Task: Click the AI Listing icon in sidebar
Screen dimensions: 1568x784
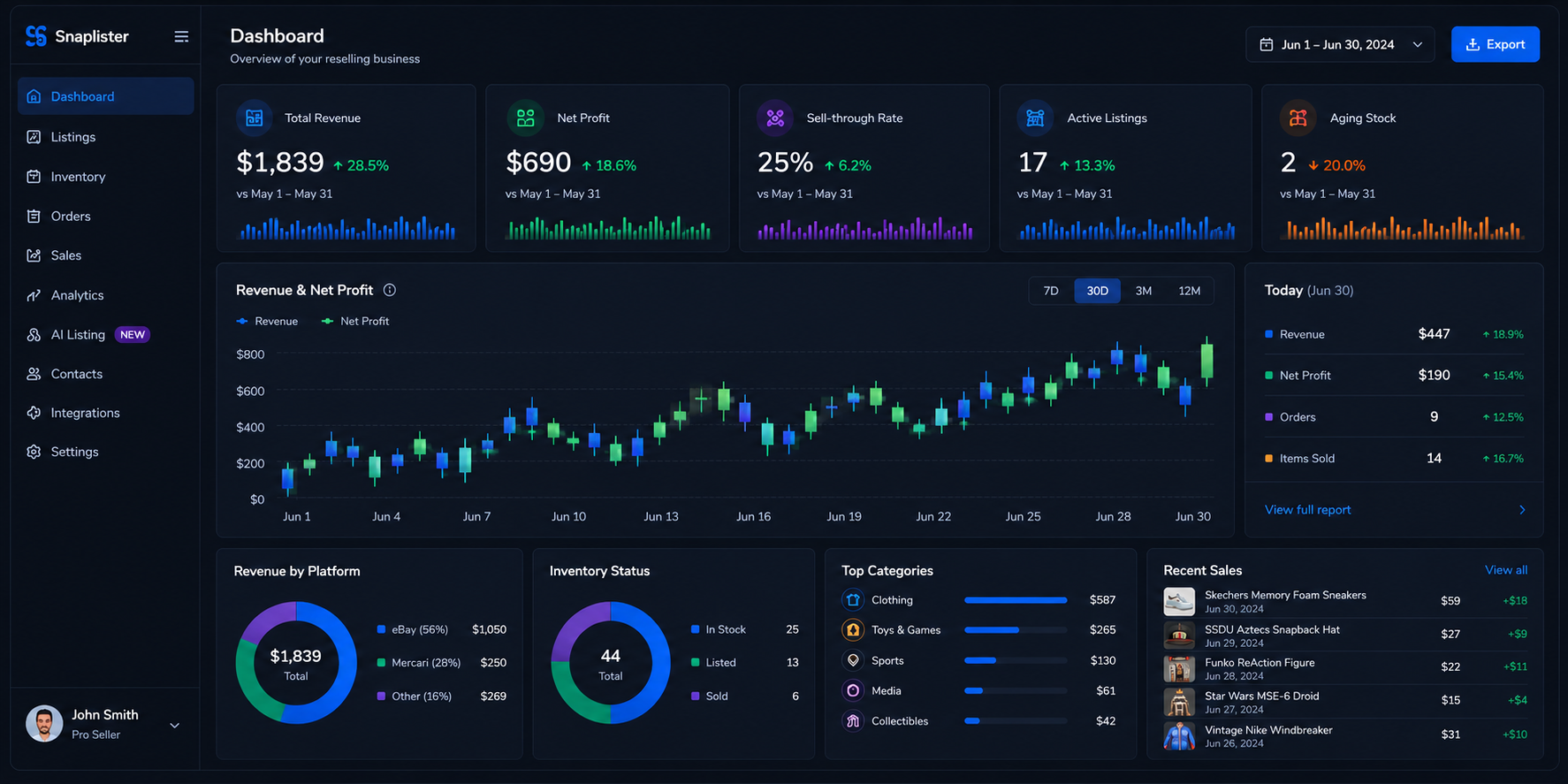Action: (34, 335)
